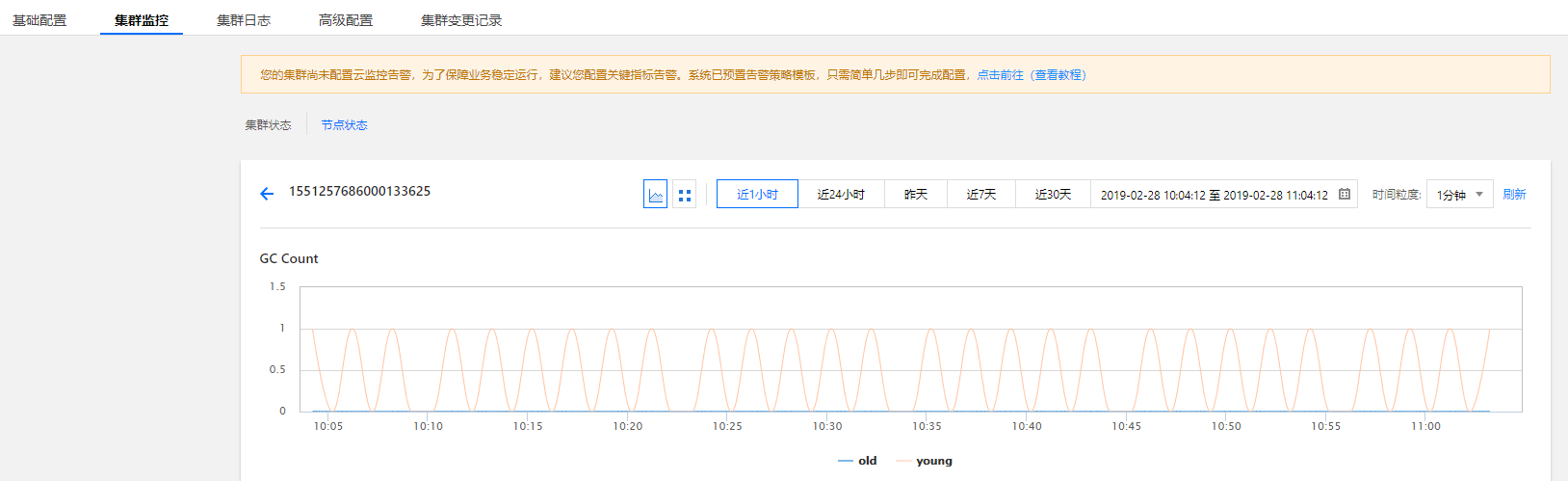
Task: Open the 1分钟 time granularity dropdown
Action: (1460, 194)
